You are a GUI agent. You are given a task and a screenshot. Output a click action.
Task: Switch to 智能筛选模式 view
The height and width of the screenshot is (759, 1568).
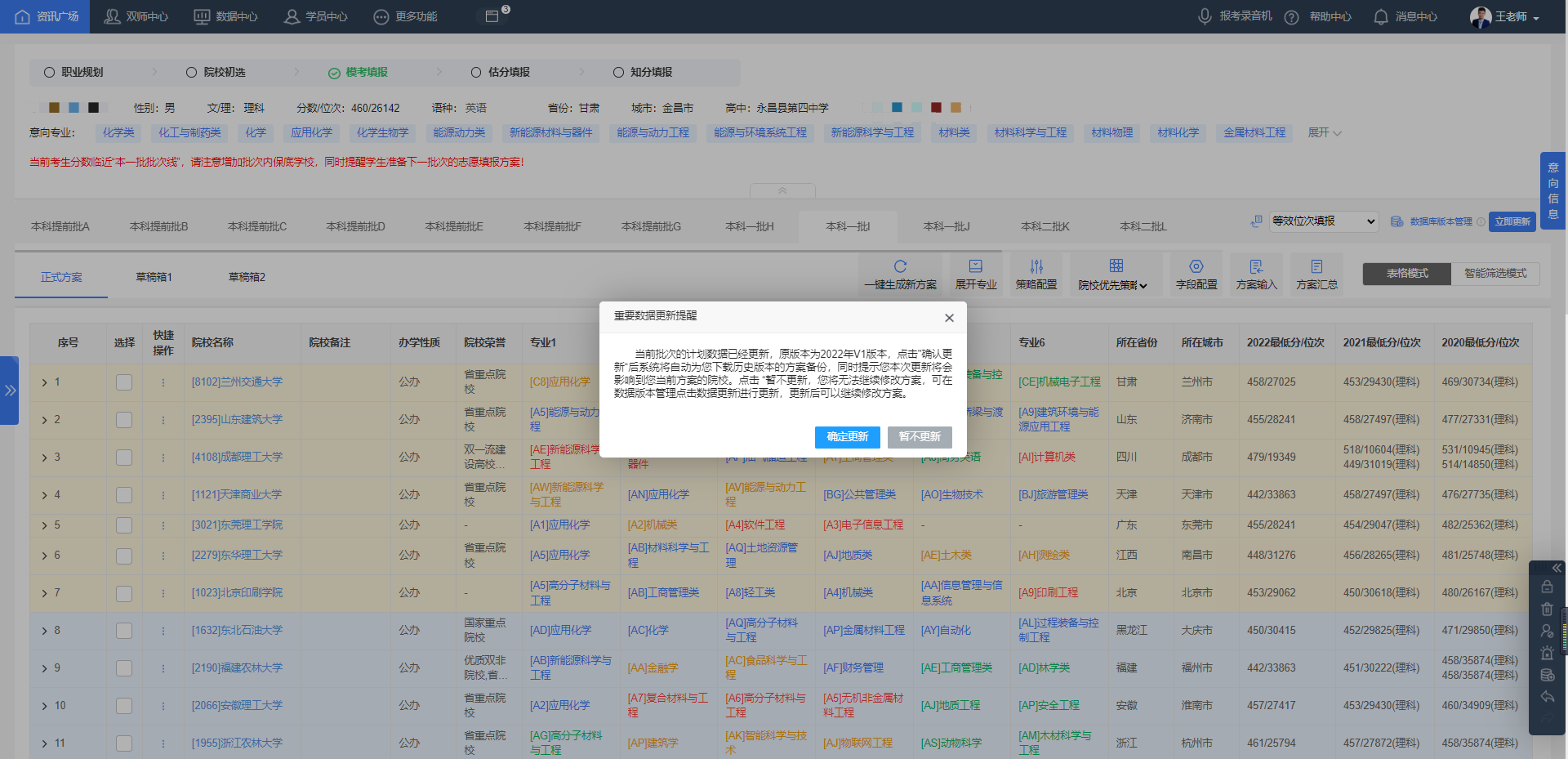(1494, 274)
